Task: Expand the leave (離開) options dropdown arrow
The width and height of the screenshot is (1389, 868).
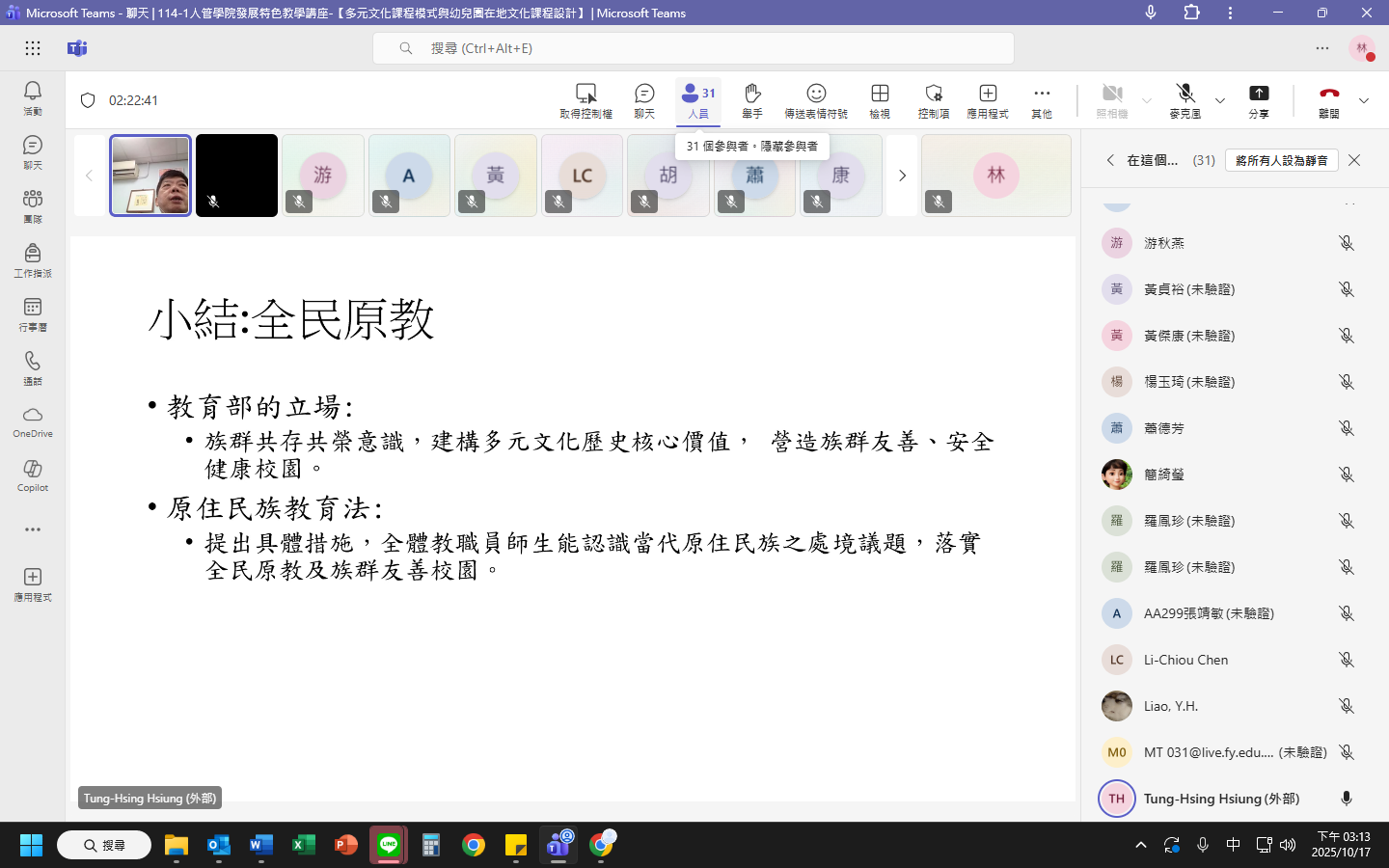Action: [1364, 100]
